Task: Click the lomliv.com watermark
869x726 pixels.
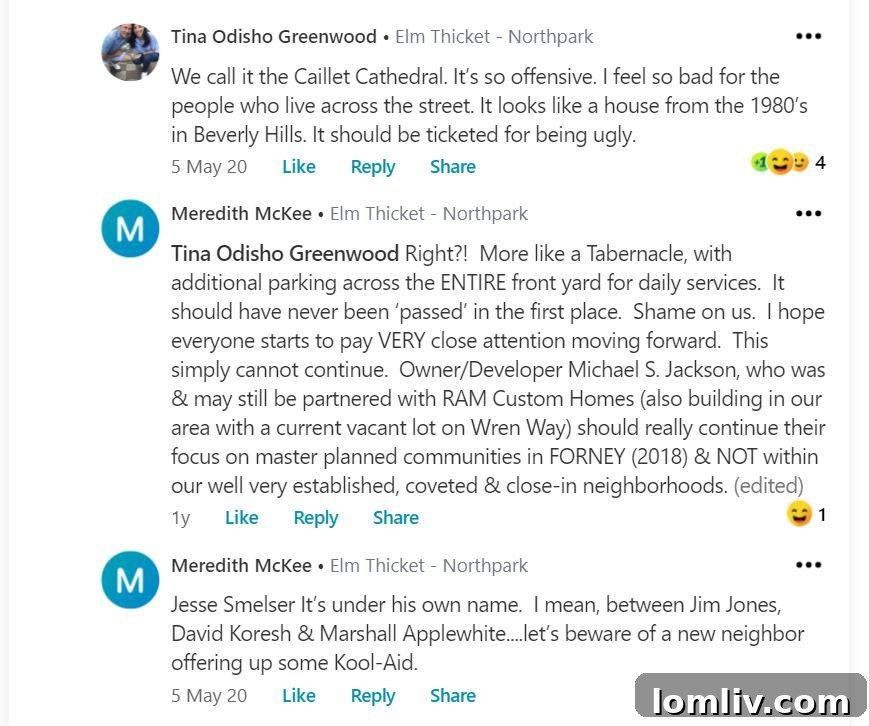Action: 750,700
